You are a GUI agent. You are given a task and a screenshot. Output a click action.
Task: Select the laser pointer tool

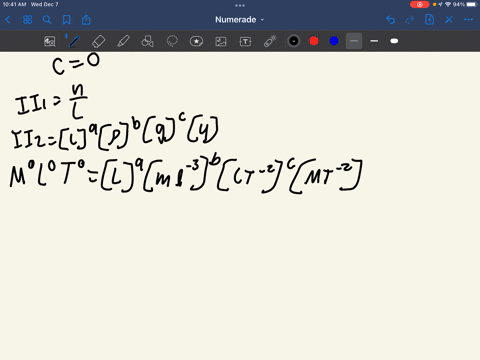(270, 41)
